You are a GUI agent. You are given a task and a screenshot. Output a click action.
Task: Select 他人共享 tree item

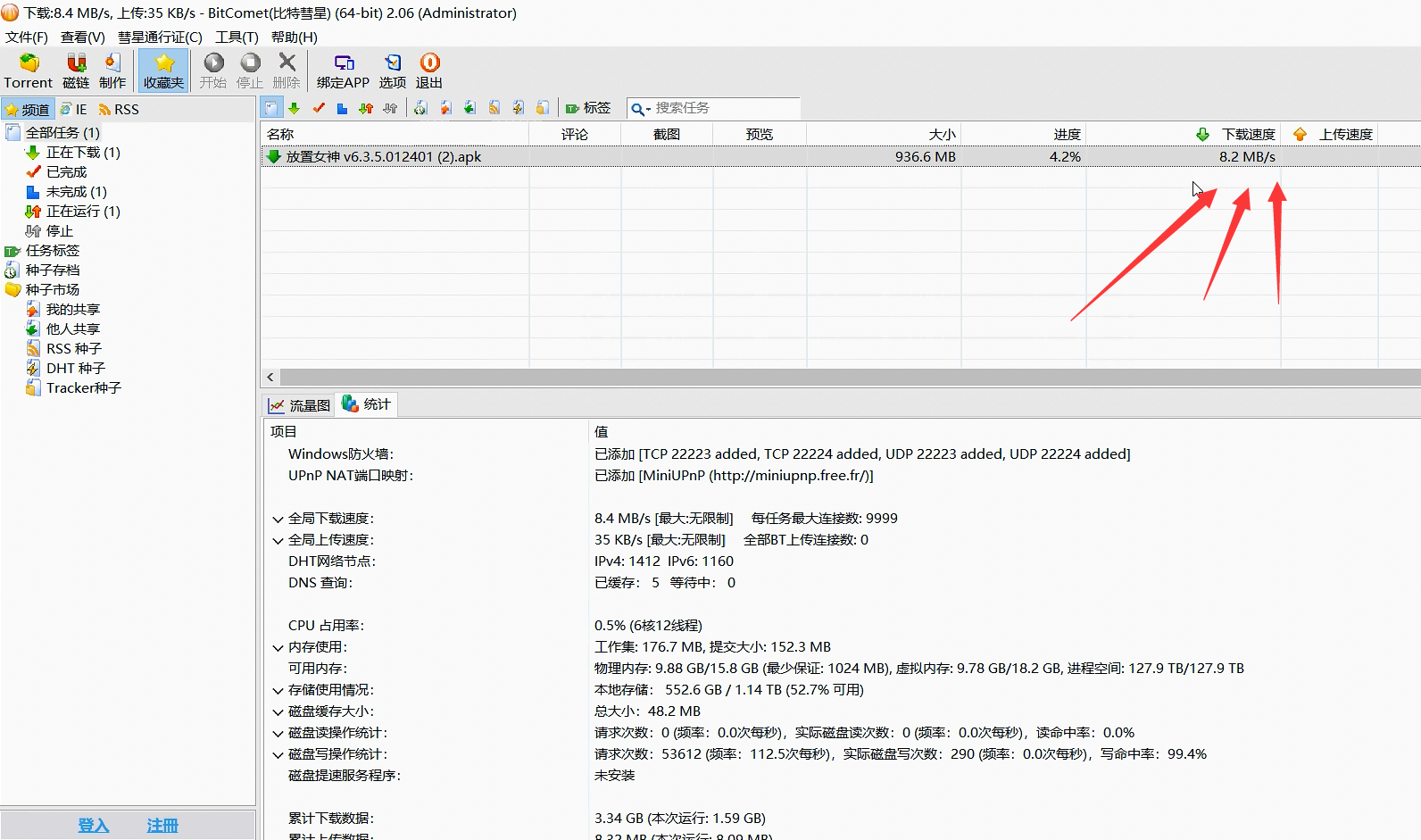point(73,329)
